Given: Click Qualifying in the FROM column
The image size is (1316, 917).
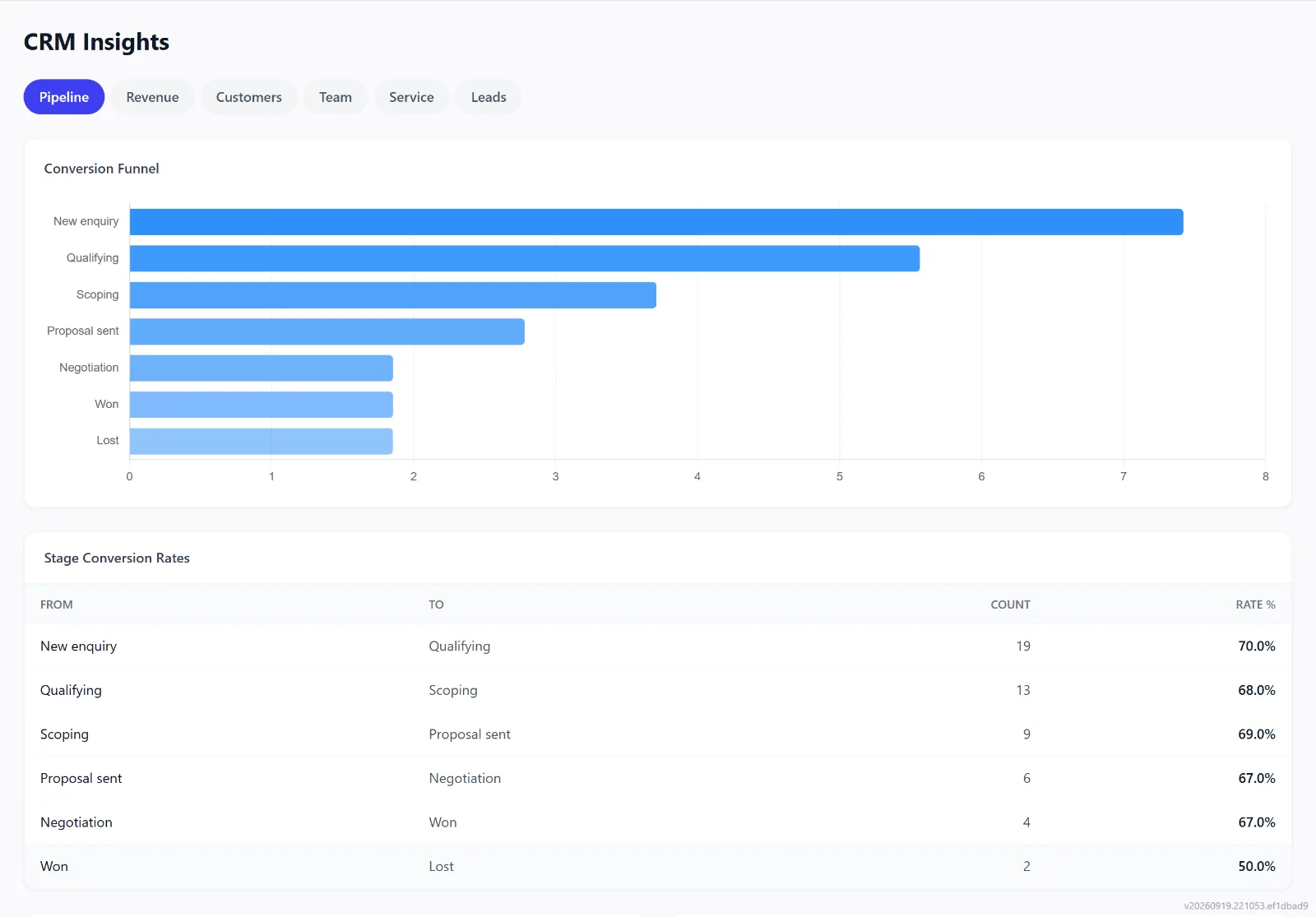Looking at the screenshot, I should pos(71,691).
